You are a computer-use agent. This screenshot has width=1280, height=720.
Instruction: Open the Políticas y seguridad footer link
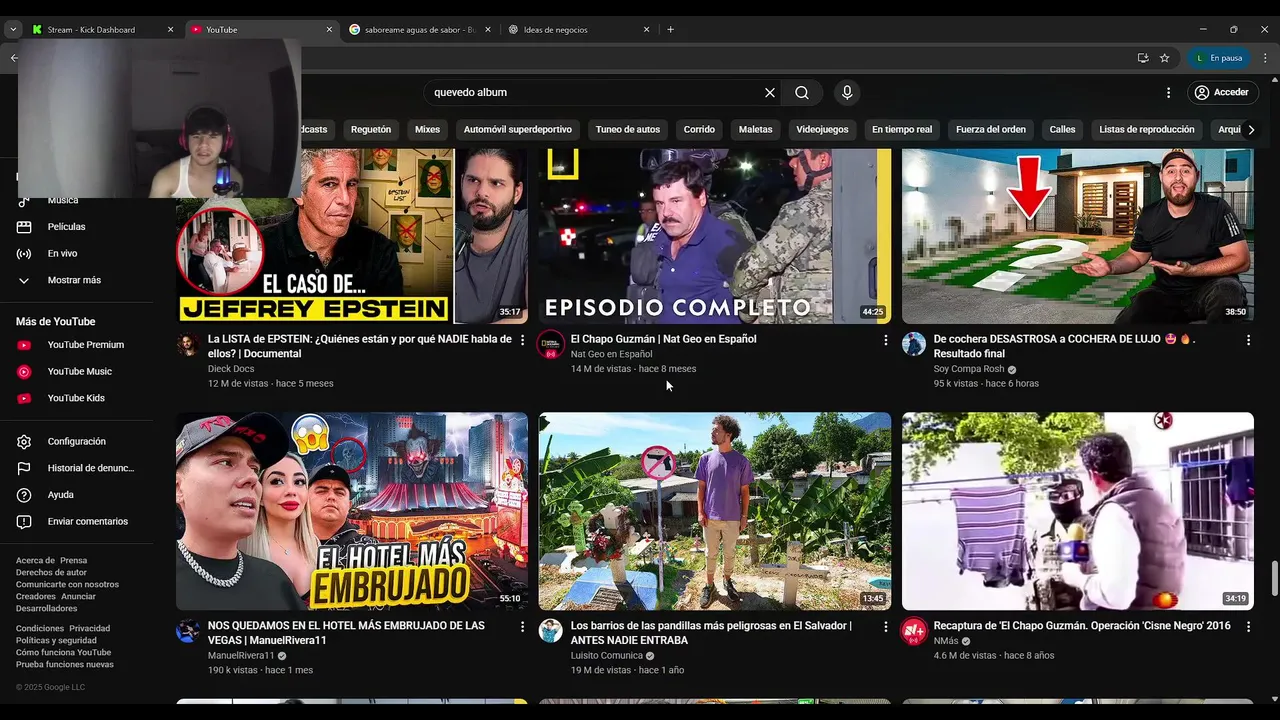pos(56,641)
